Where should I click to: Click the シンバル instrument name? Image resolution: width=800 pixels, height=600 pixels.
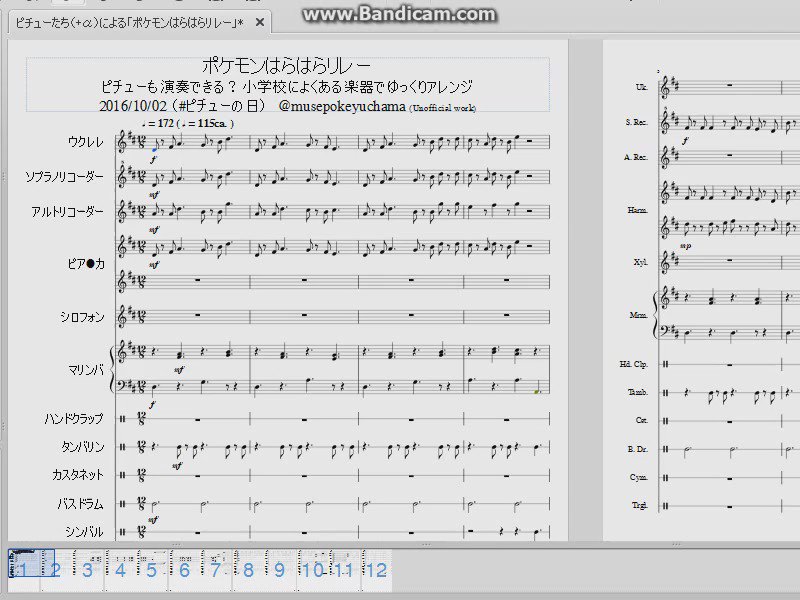tap(84, 532)
